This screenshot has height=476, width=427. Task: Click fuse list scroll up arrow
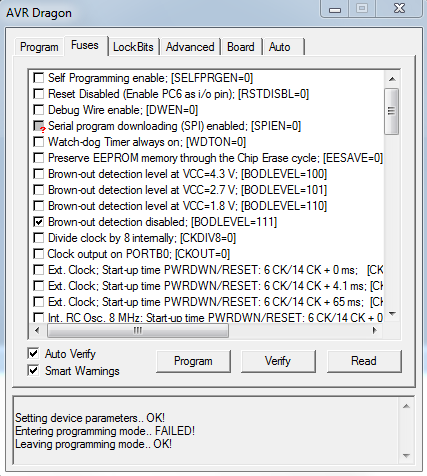pos(392,79)
